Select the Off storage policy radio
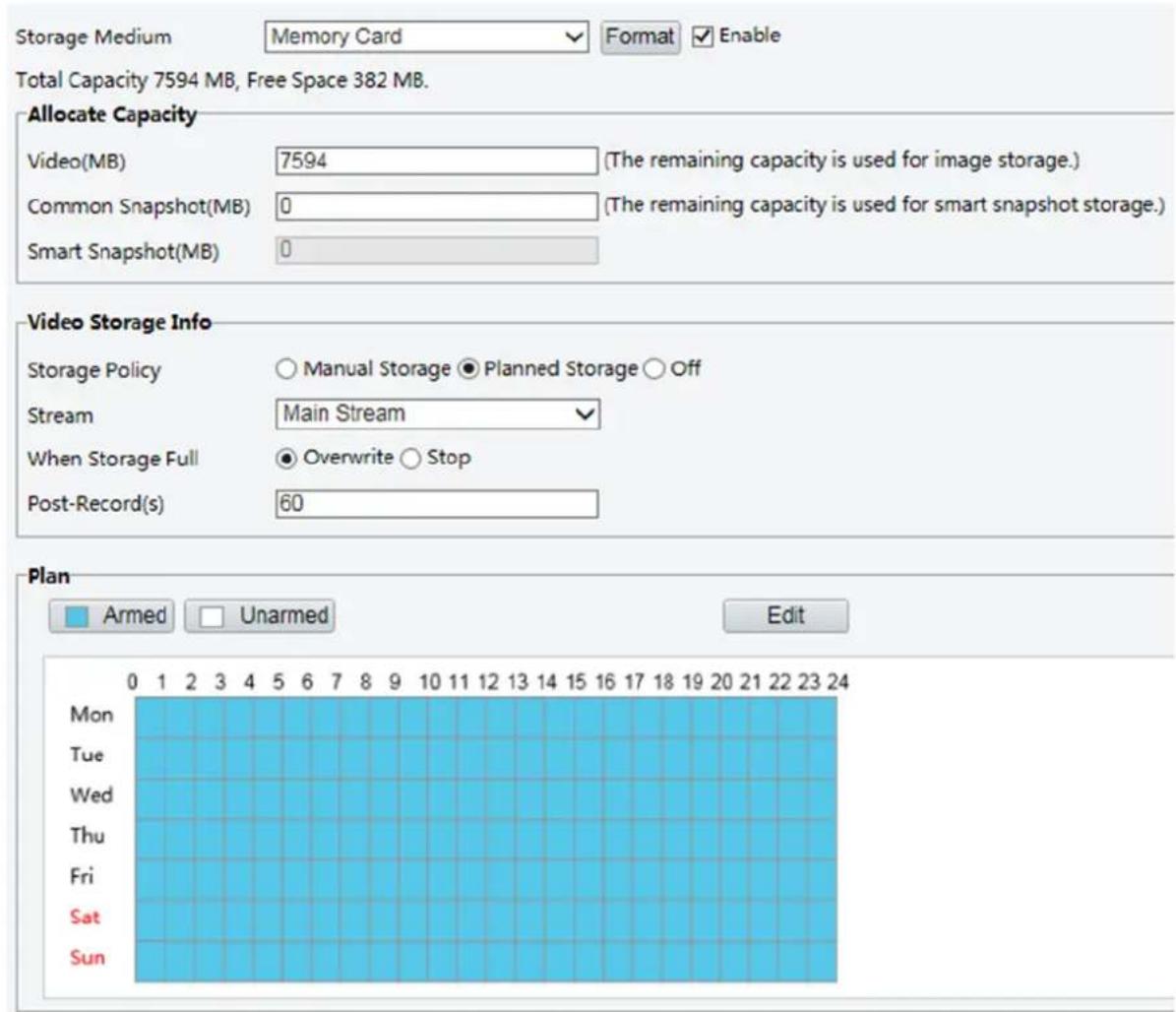 (654, 369)
